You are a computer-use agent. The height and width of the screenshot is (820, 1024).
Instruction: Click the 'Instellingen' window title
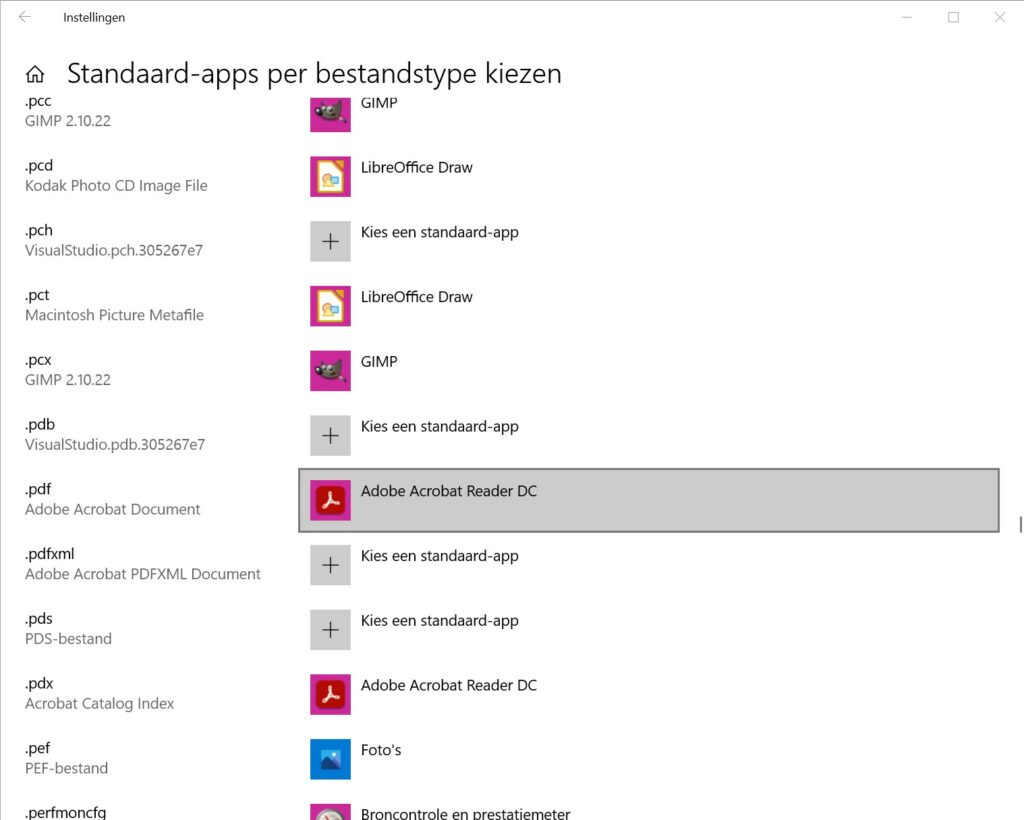tap(94, 18)
